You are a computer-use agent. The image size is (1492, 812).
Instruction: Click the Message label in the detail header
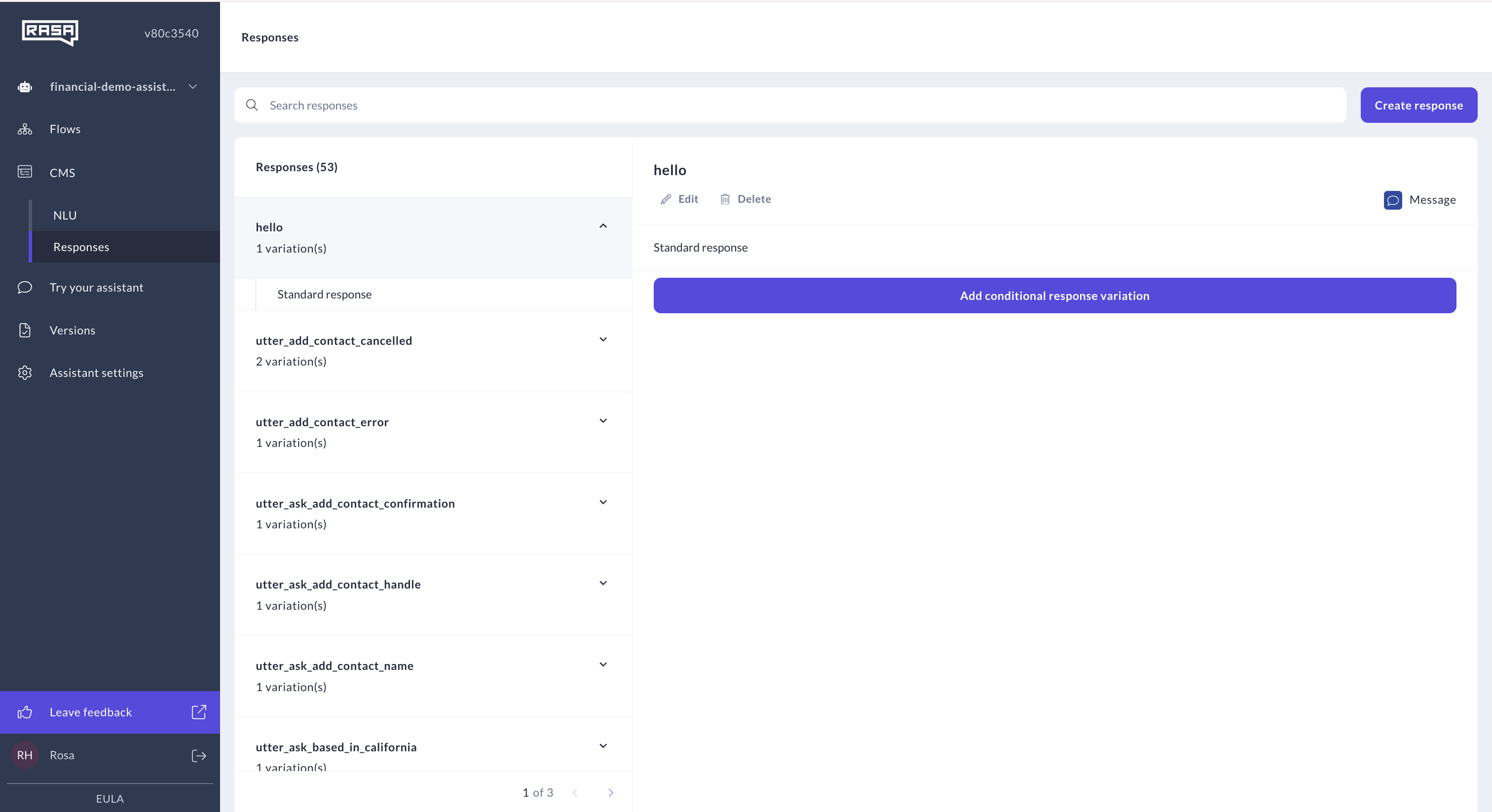coord(1432,200)
